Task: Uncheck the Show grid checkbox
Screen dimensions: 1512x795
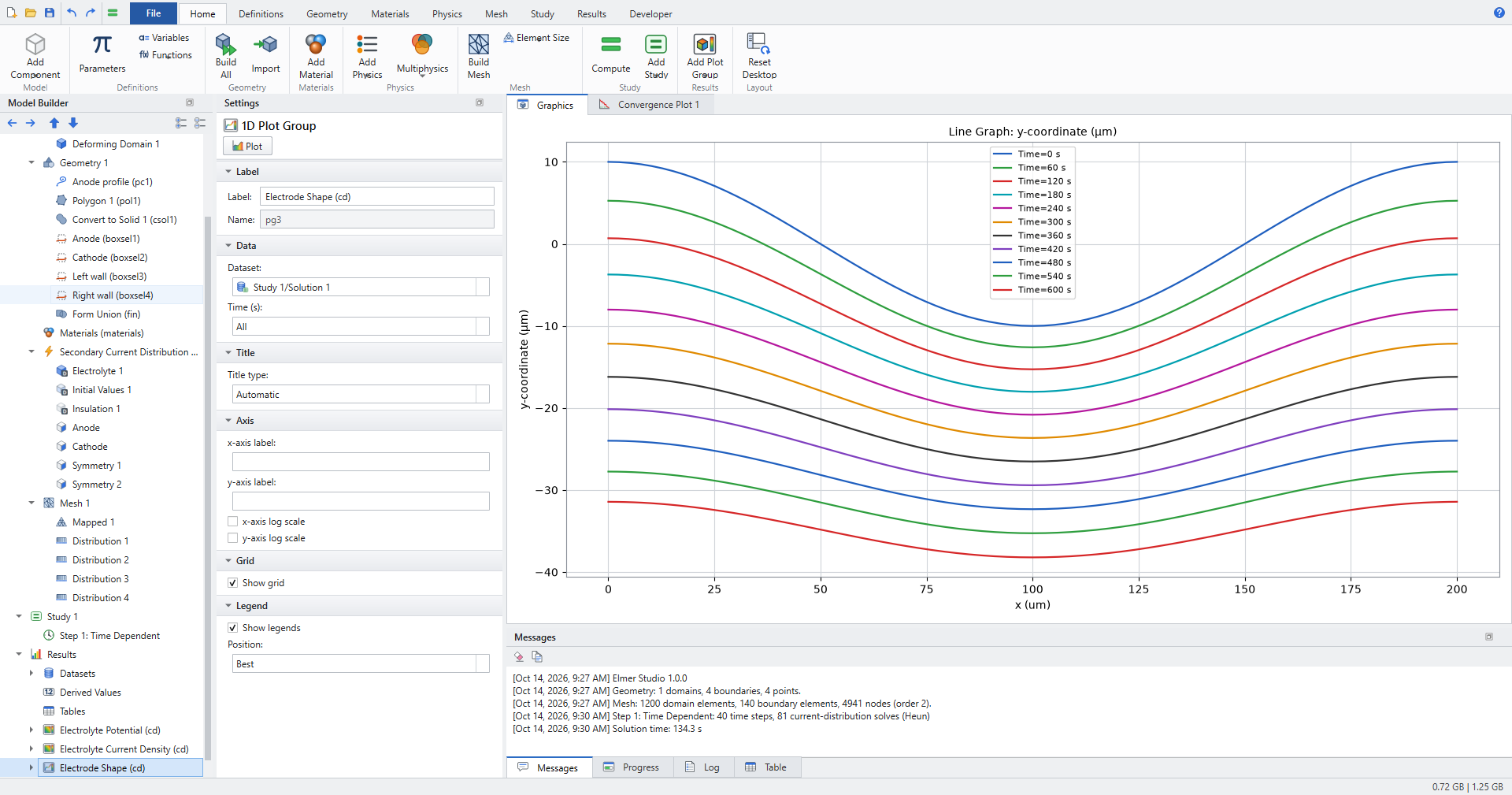Action: click(x=233, y=583)
